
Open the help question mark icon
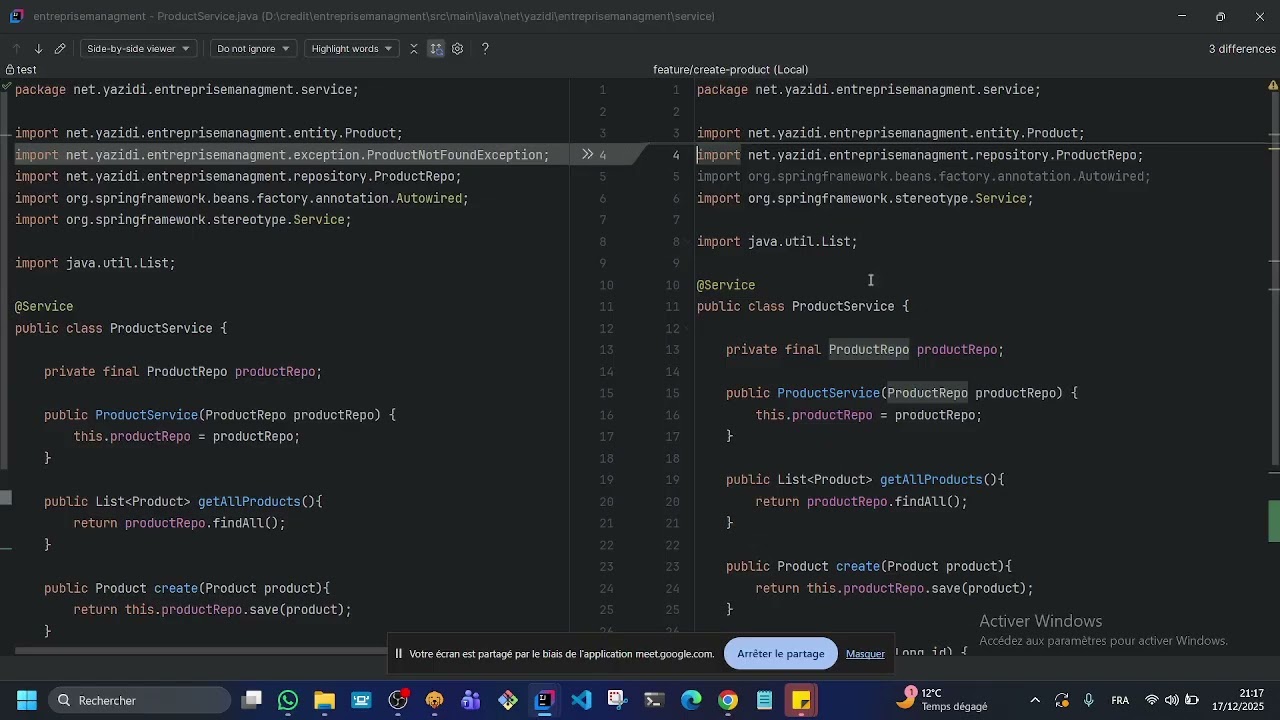(485, 48)
